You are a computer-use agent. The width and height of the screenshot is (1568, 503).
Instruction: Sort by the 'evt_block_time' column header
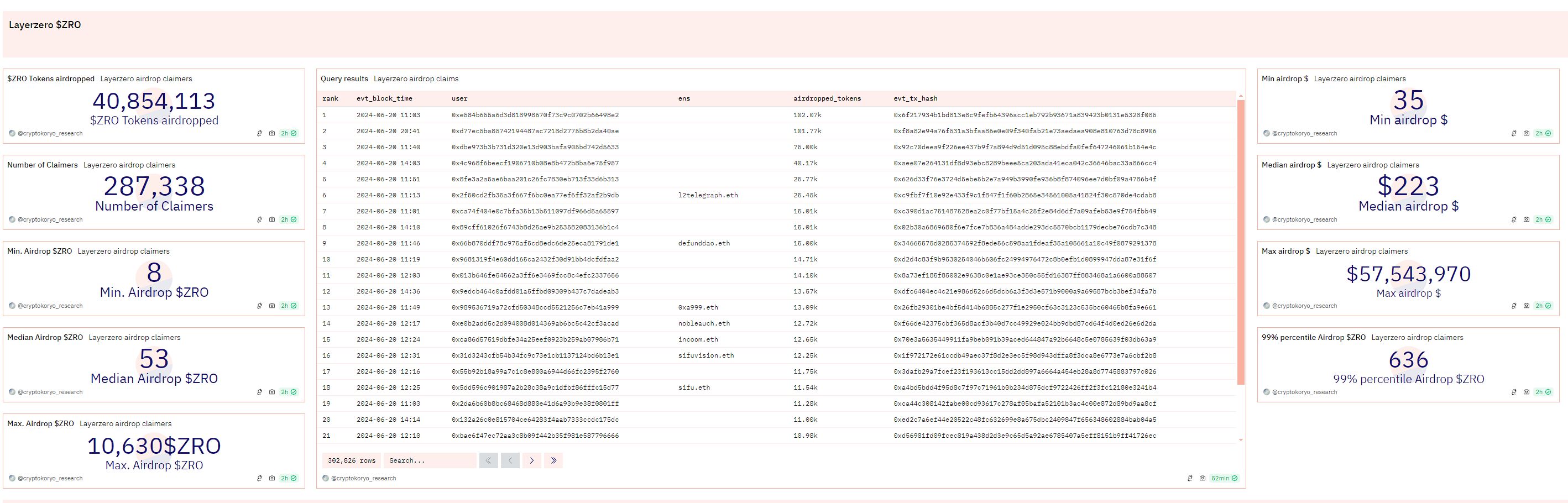click(385, 98)
